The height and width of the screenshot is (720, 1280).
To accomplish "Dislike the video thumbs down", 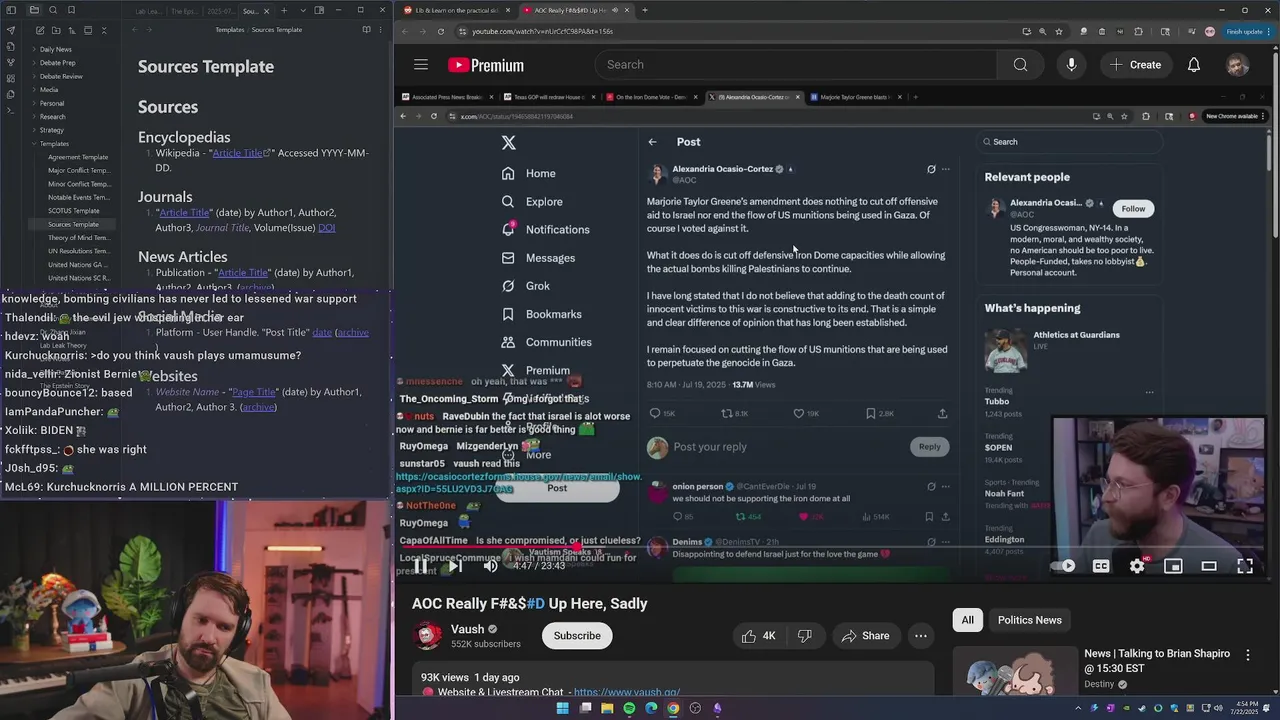I will pos(805,636).
